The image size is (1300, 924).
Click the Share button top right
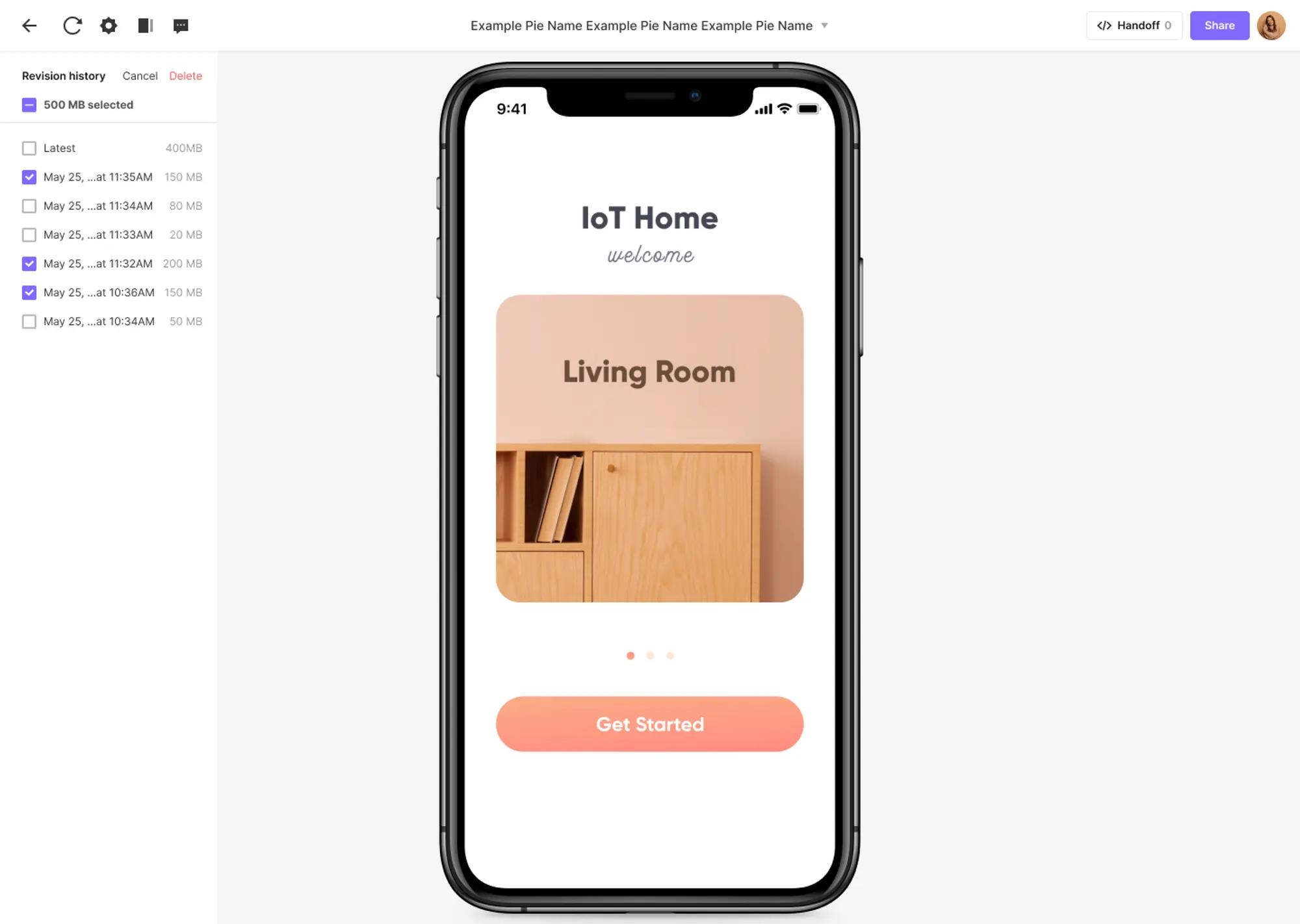[1219, 25]
